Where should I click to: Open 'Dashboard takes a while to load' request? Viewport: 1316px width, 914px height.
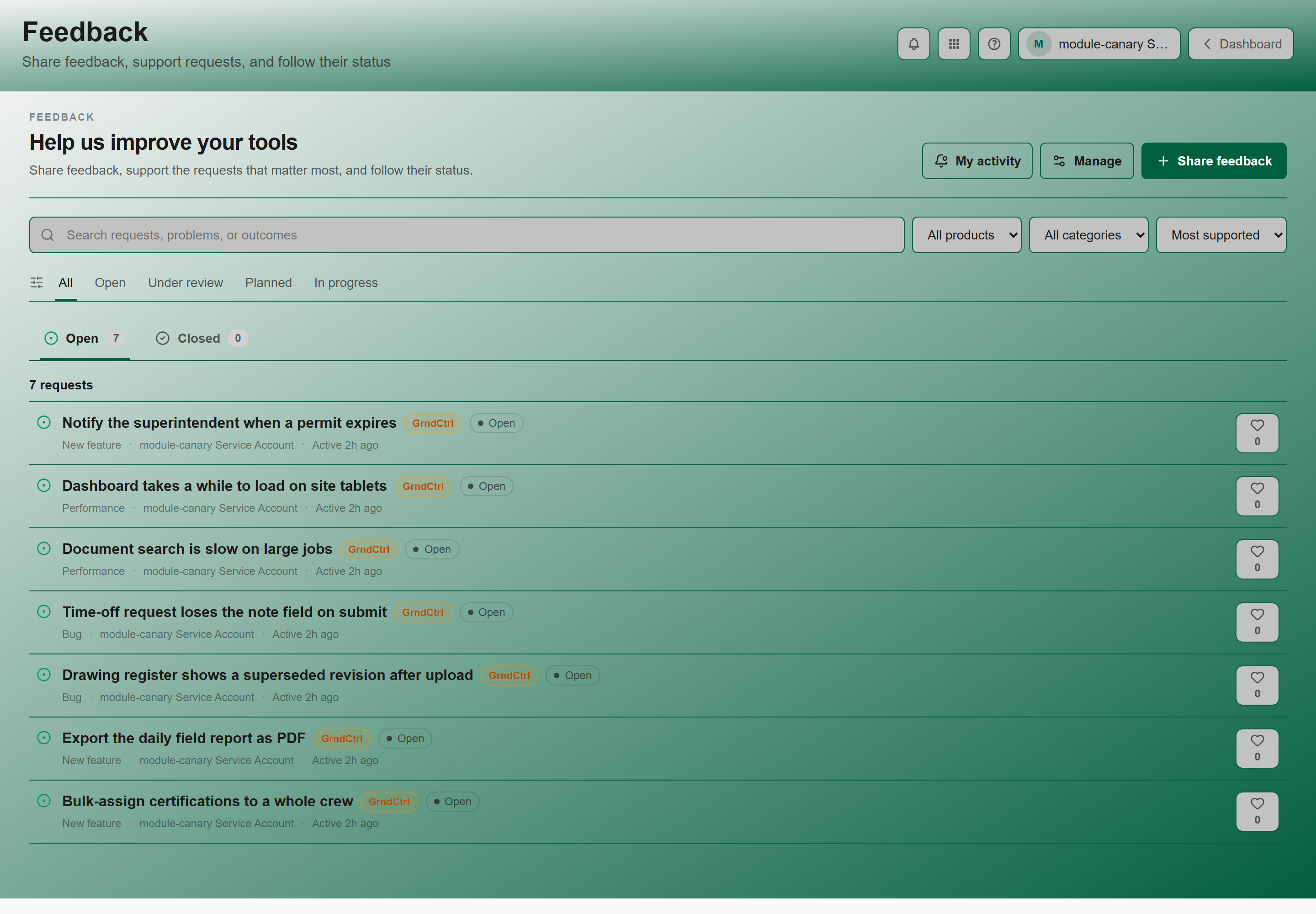point(224,486)
